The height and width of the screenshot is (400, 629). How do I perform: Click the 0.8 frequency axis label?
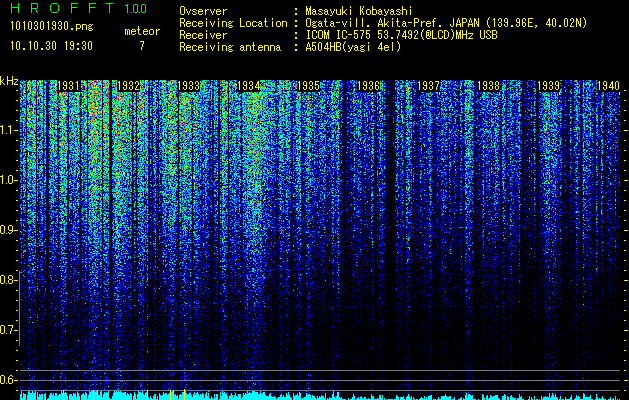click(x=8, y=280)
